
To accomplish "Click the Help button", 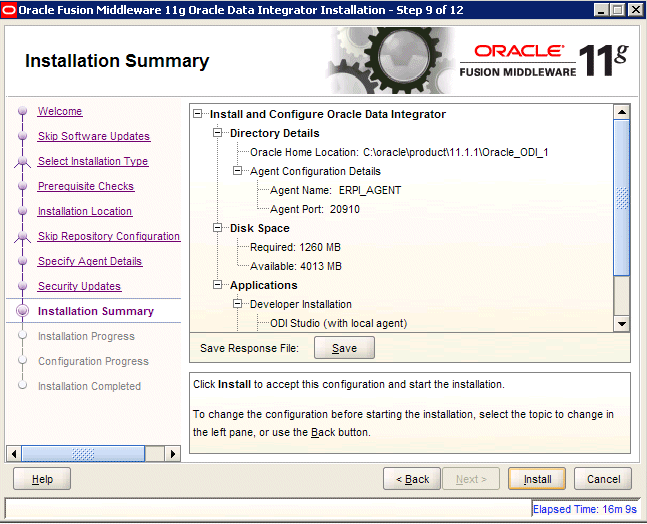I will tap(42, 479).
